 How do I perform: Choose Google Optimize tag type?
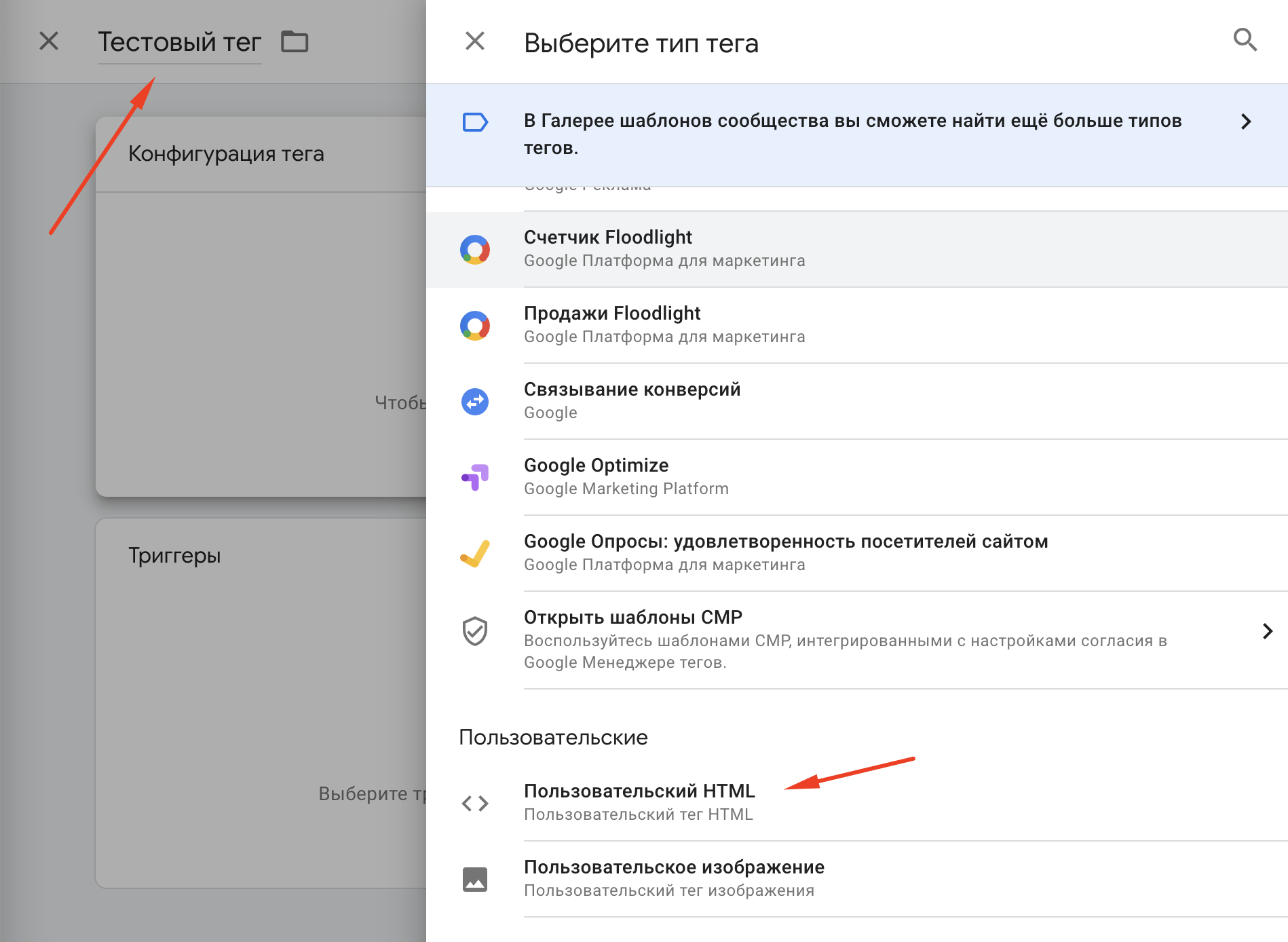857,477
